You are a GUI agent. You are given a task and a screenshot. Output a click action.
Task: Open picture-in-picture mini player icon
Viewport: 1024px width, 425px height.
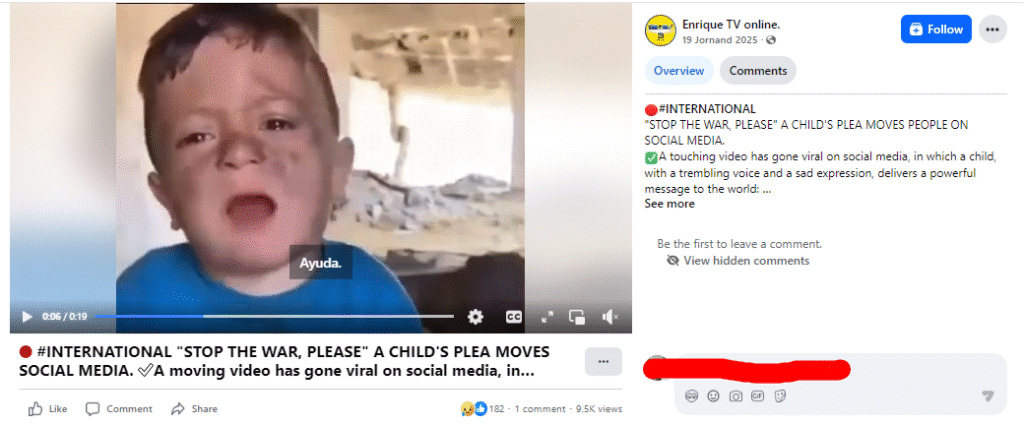[577, 317]
